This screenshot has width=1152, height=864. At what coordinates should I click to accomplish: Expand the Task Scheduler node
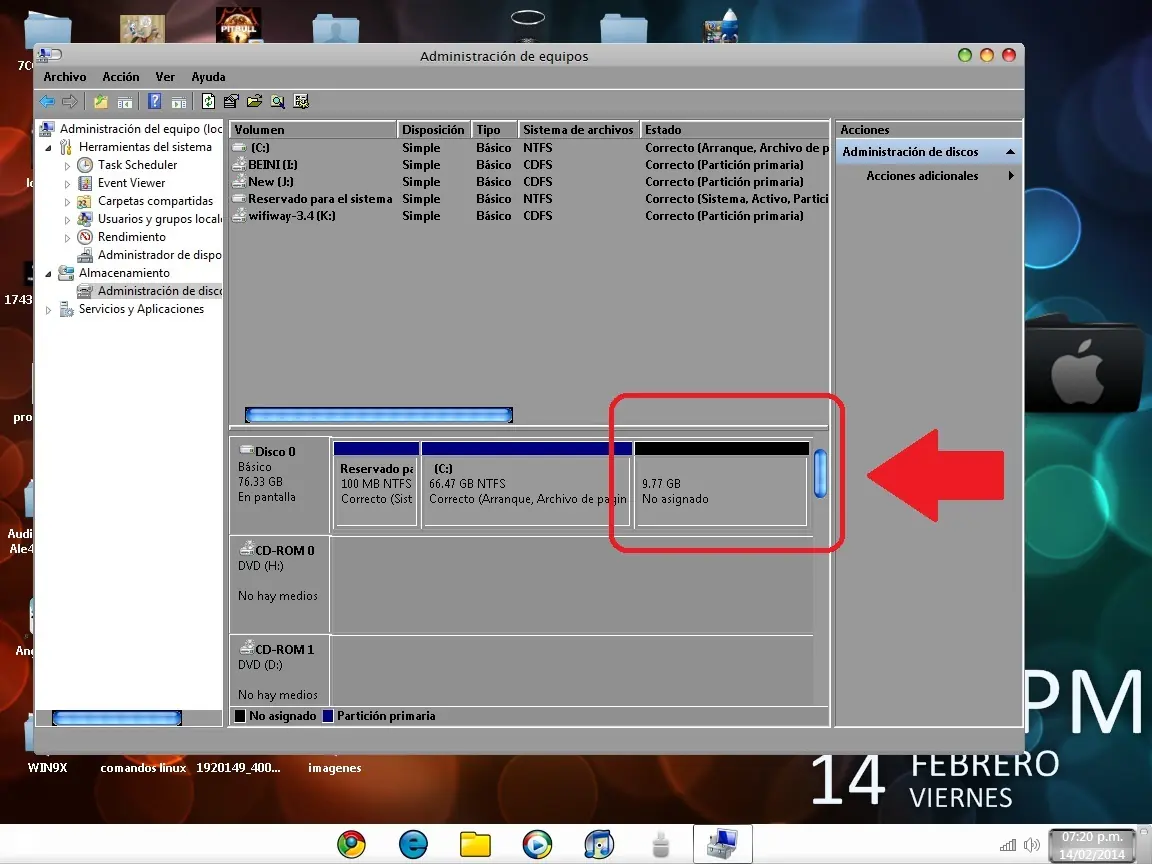pyautogui.click(x=68, y=165)
